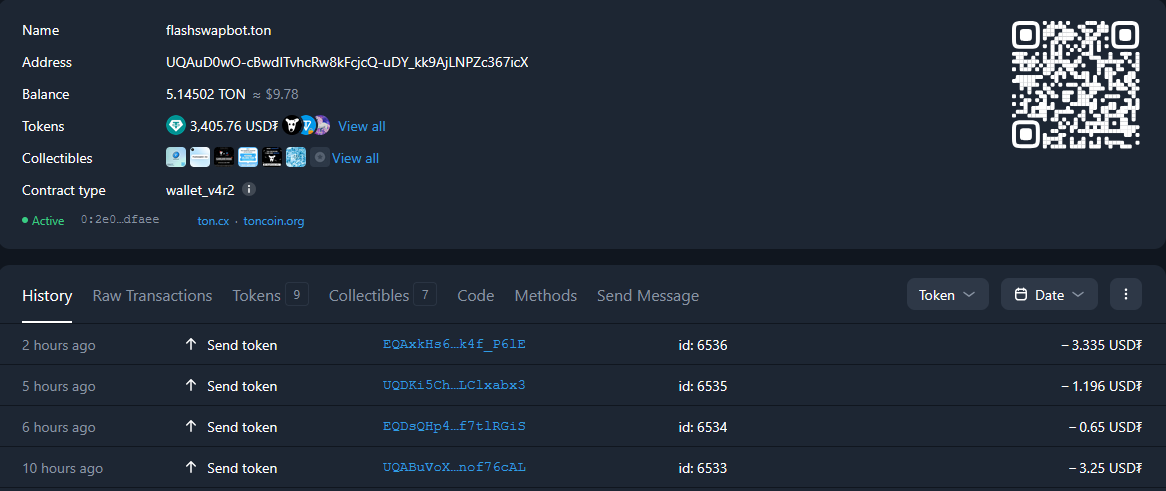Viewport: 1166px width, 491px height.
Task: Click the 5 hours ago timestamp
Action: click(59, 386)
